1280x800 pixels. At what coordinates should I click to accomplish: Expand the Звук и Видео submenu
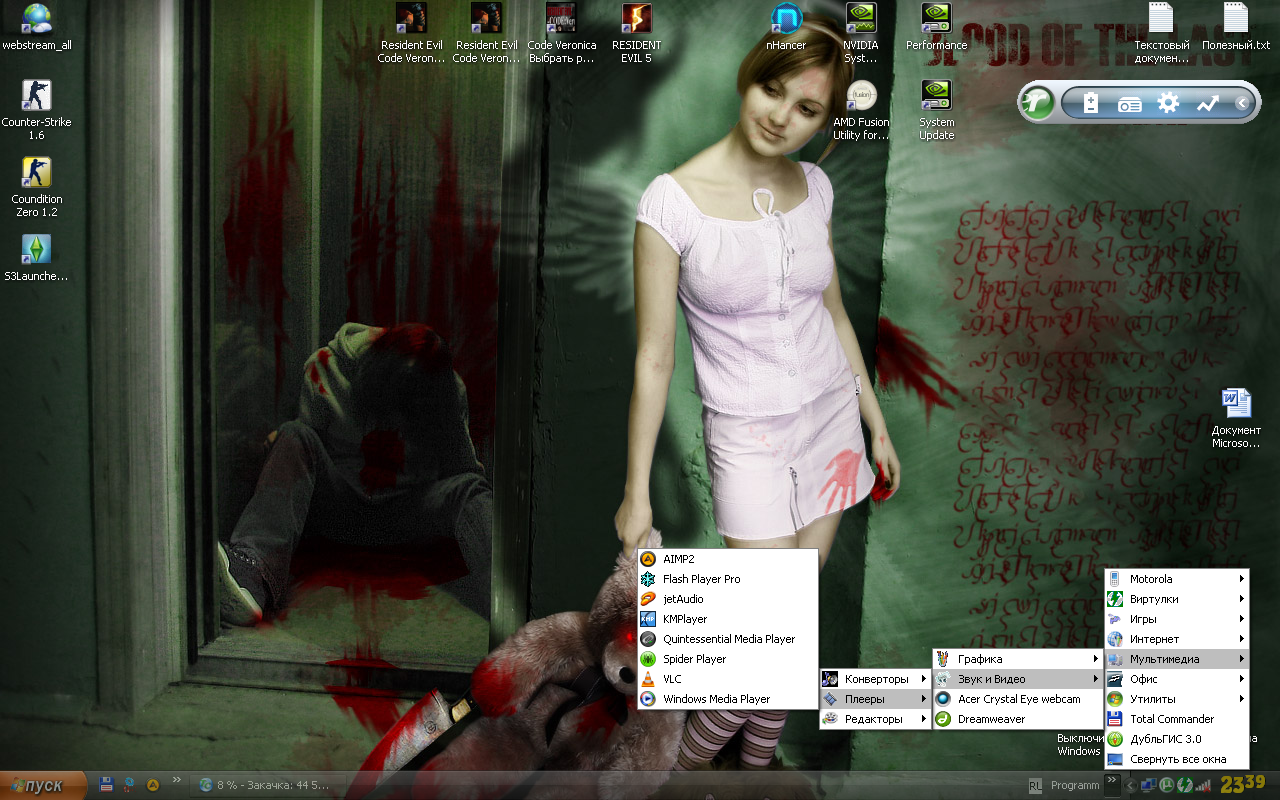(1018, 679)
